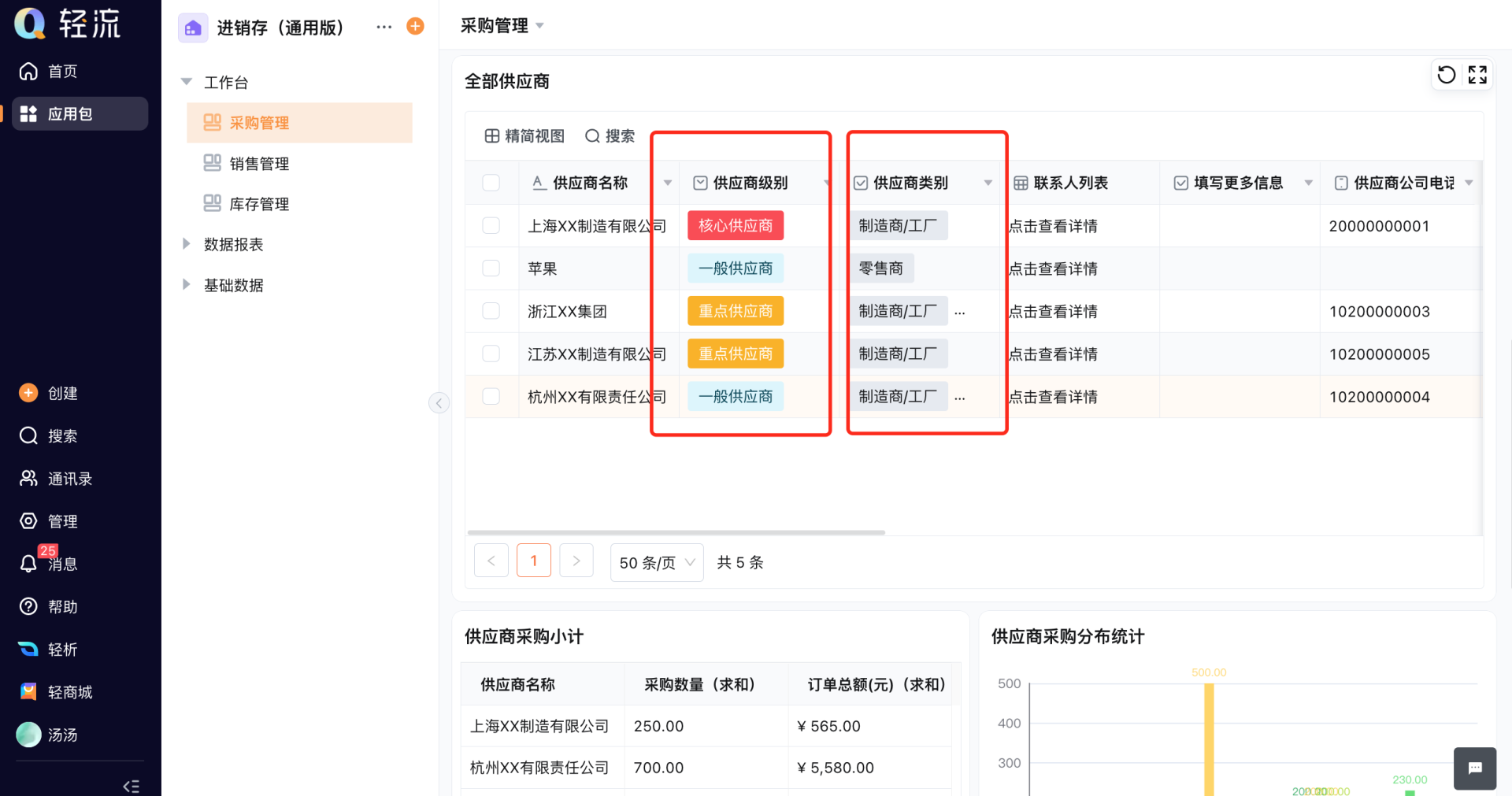Click the 500.00 yellow chart bar
This screenshot has height=796, width=1512.
pyautogui.click(x=1209, y=739)
